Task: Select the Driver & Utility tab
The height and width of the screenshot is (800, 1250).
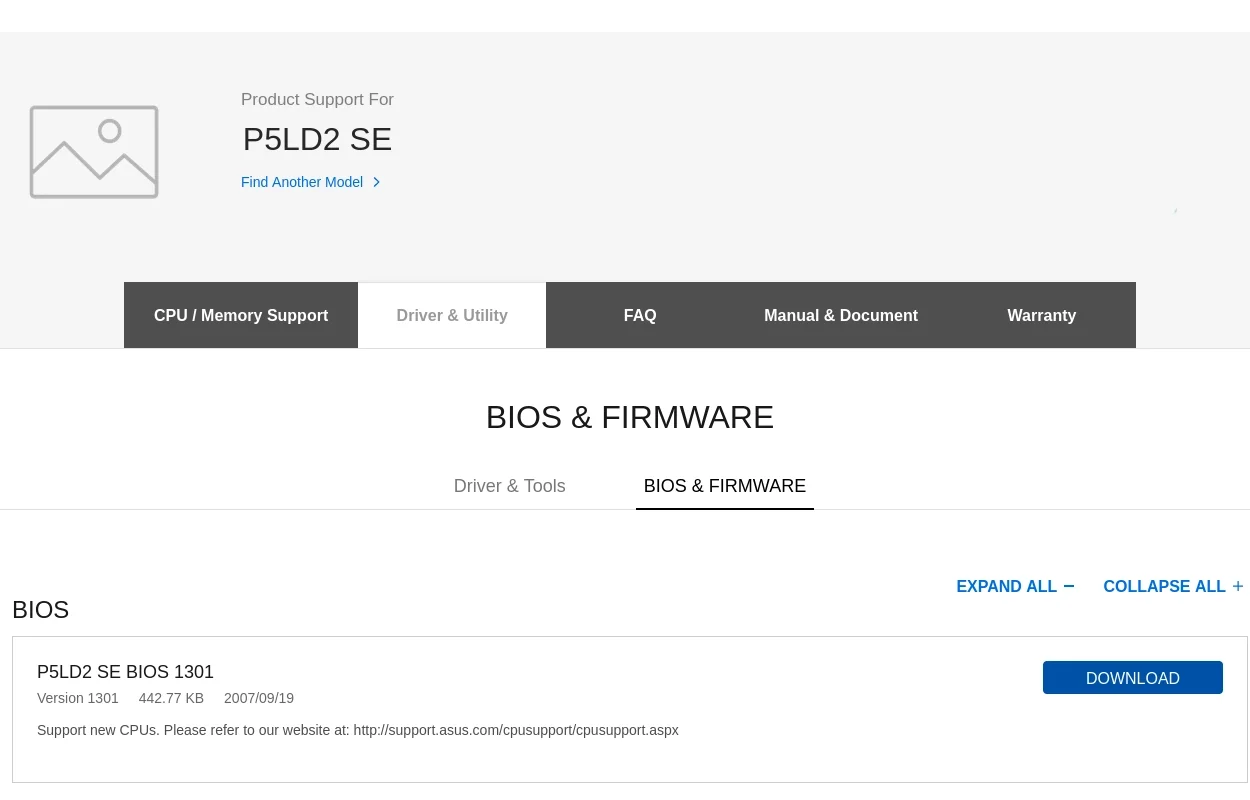Action: (452, 315)
